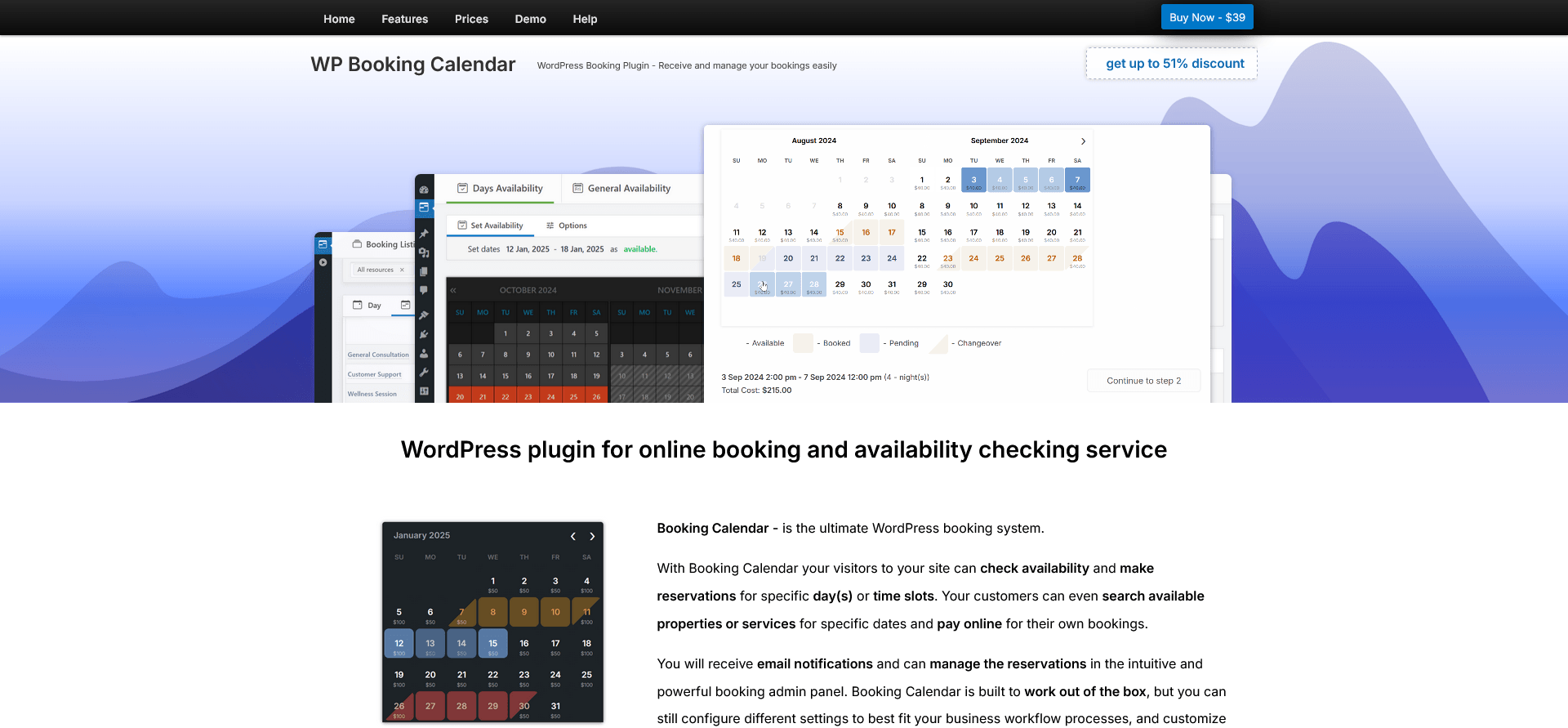Click the Comments bubble icon in admin sidebar
The image size is (1568, 728).
tap(424, 290)
